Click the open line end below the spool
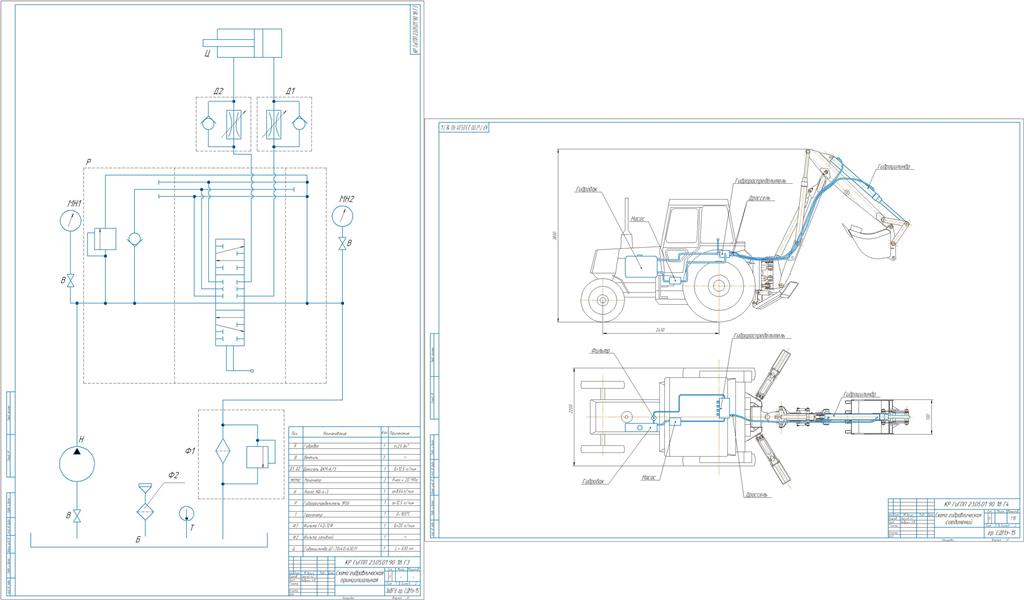Image resolution: width=1024 pixels, height=600 pixels. (252, 370)
